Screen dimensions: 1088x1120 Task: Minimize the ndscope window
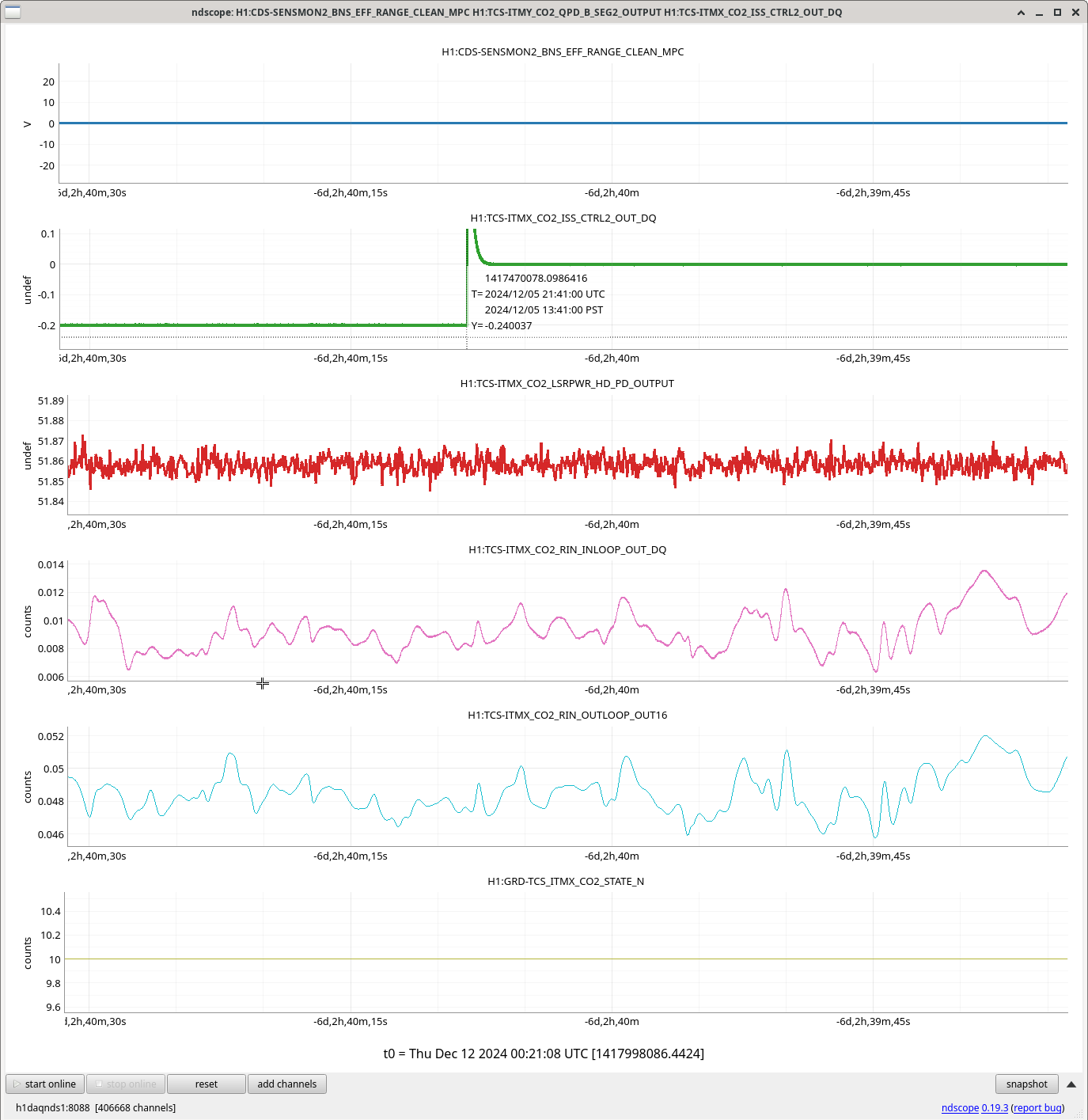coord(1039,13)
